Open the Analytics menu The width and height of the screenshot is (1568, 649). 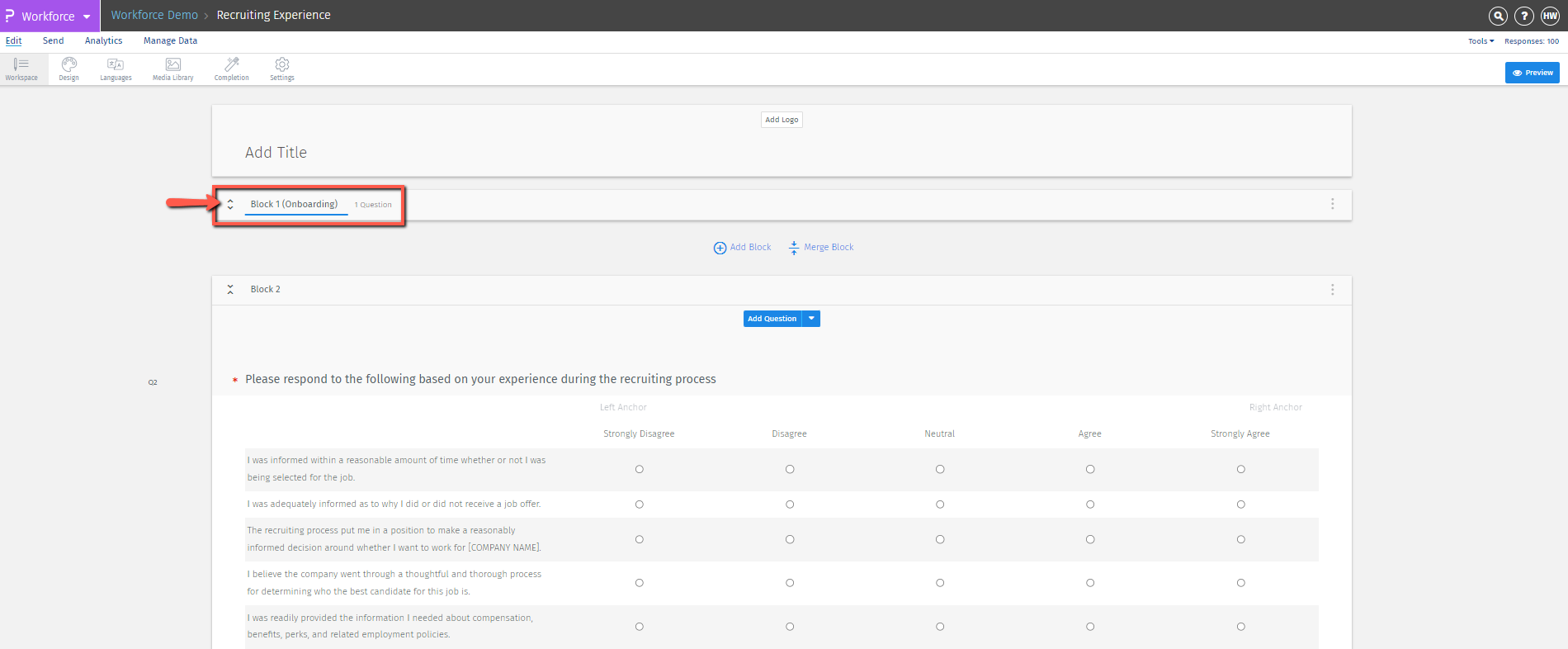point(103,40)
